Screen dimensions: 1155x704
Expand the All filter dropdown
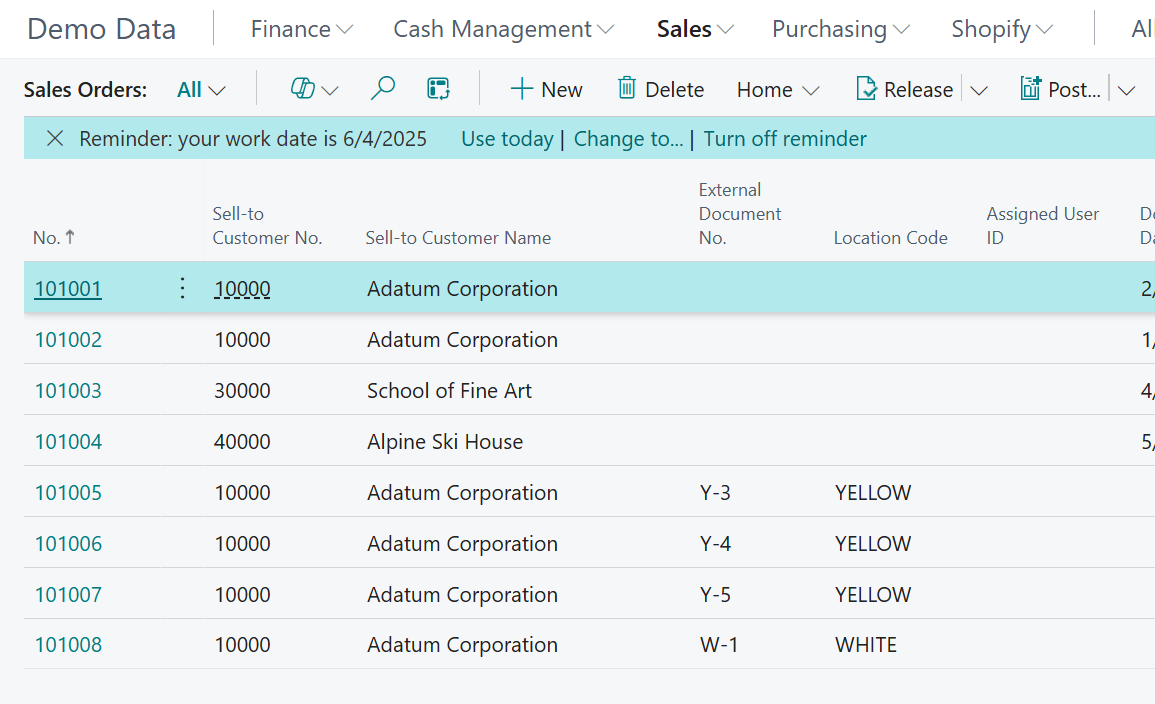click(x=200, y=89)
